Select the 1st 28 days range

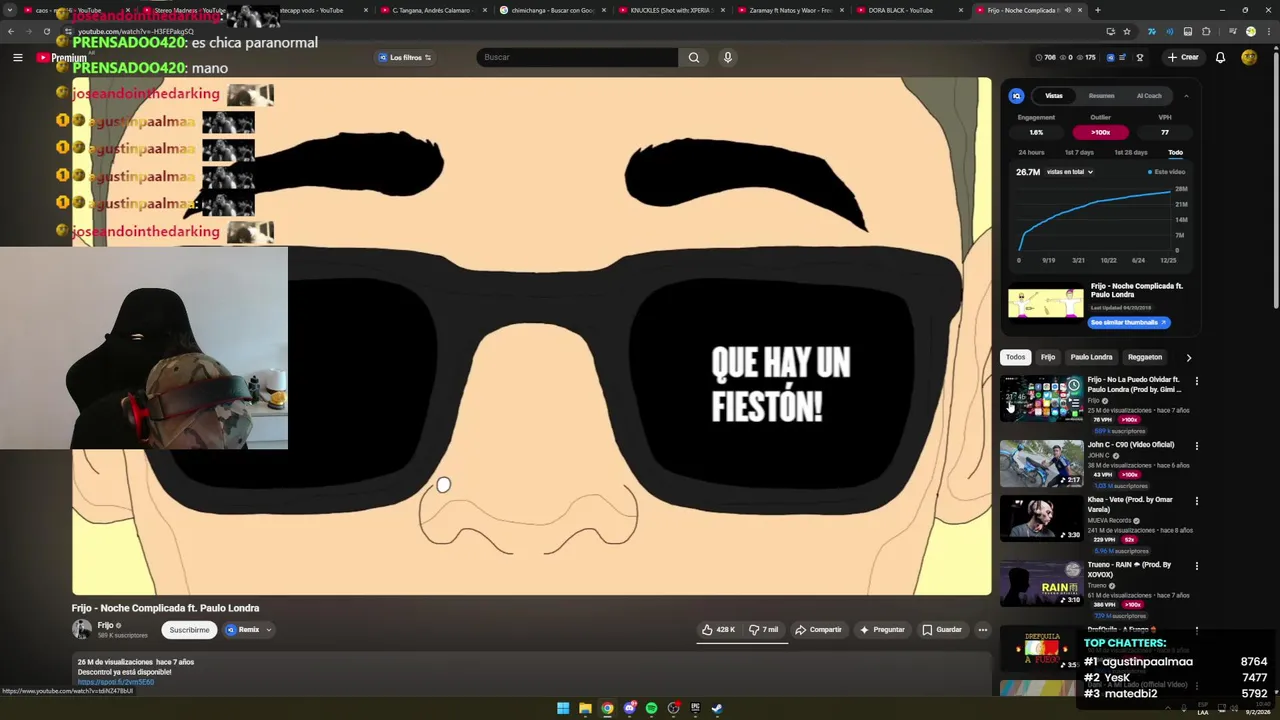[x=1130, y=152]
